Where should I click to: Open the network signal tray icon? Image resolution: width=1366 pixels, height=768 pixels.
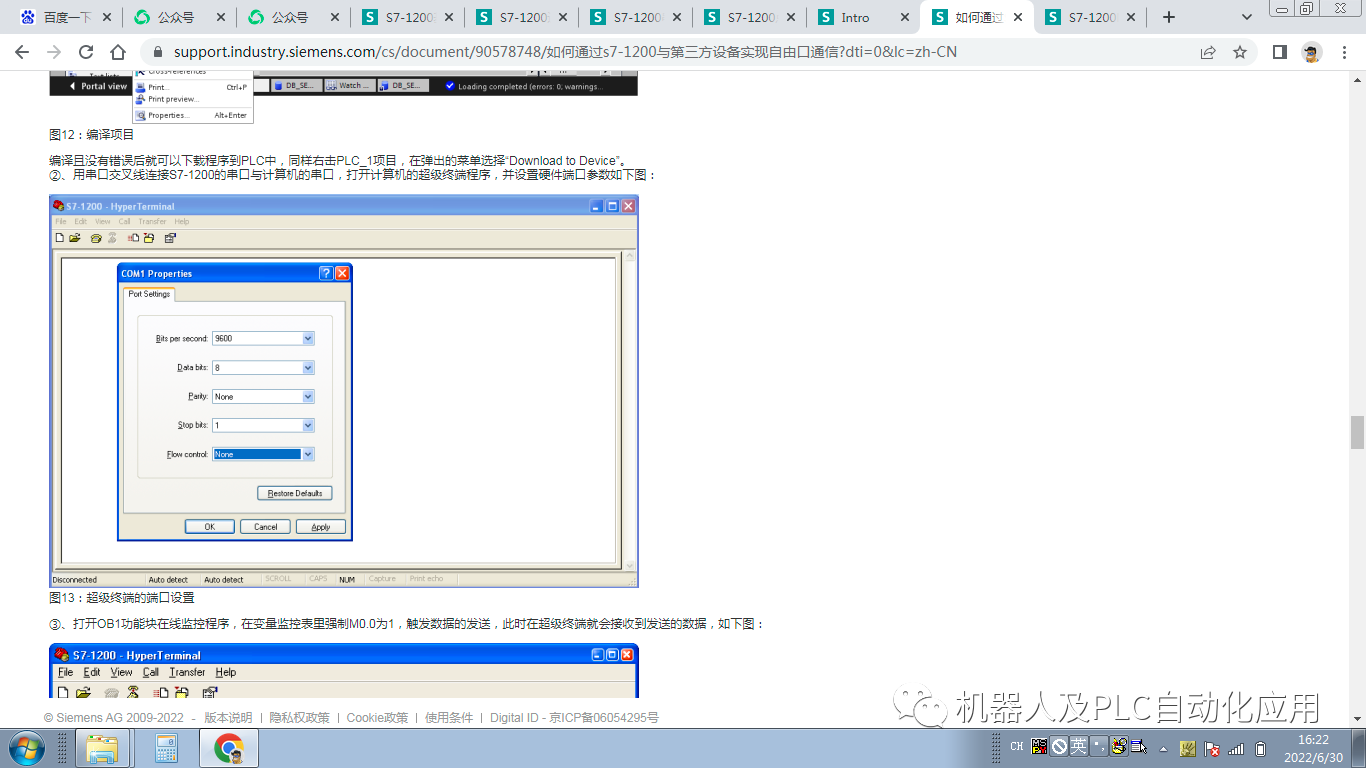(x=1236, y=748)
